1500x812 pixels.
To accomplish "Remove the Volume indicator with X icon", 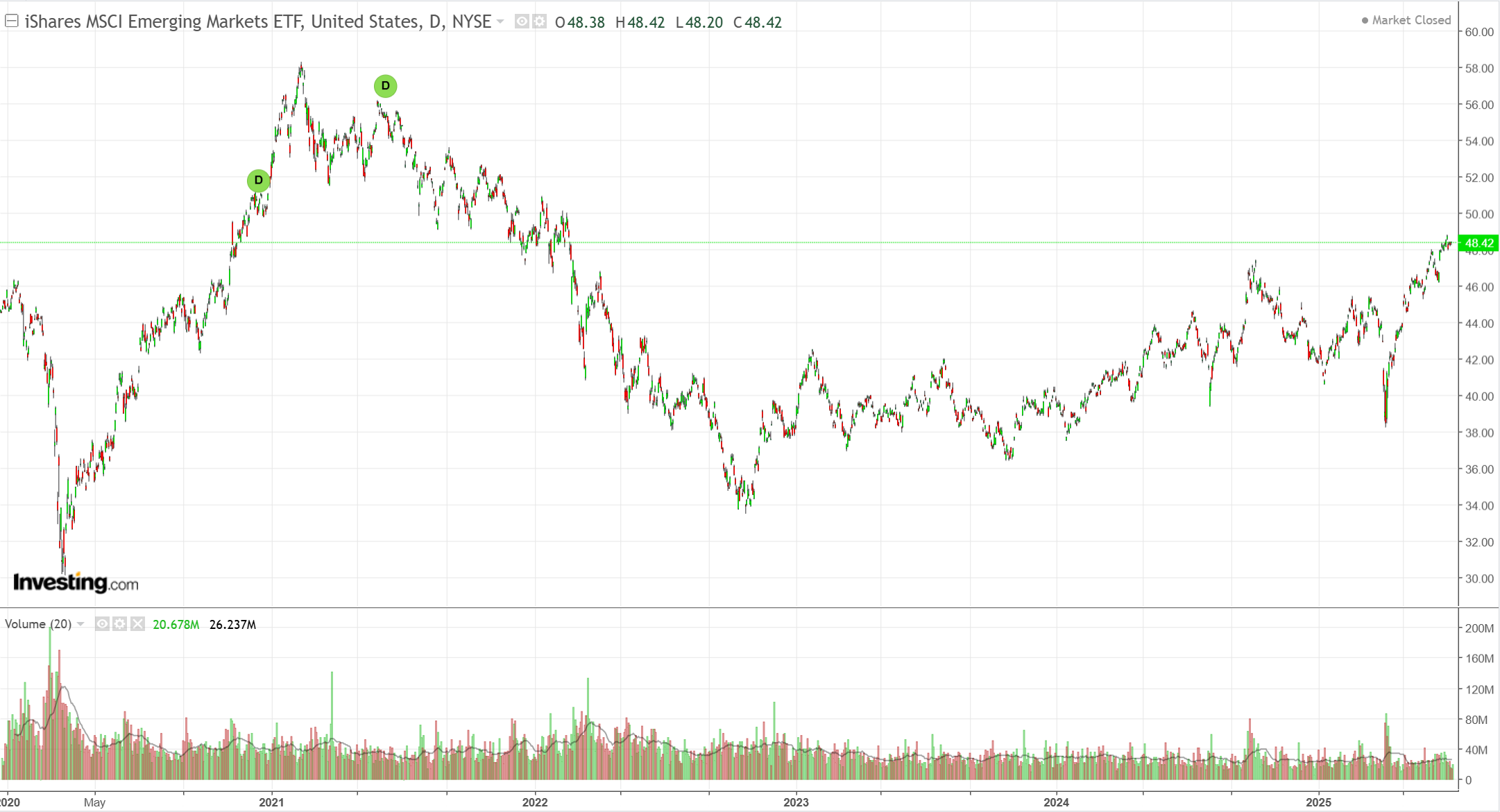I will [x=137, y=624].
